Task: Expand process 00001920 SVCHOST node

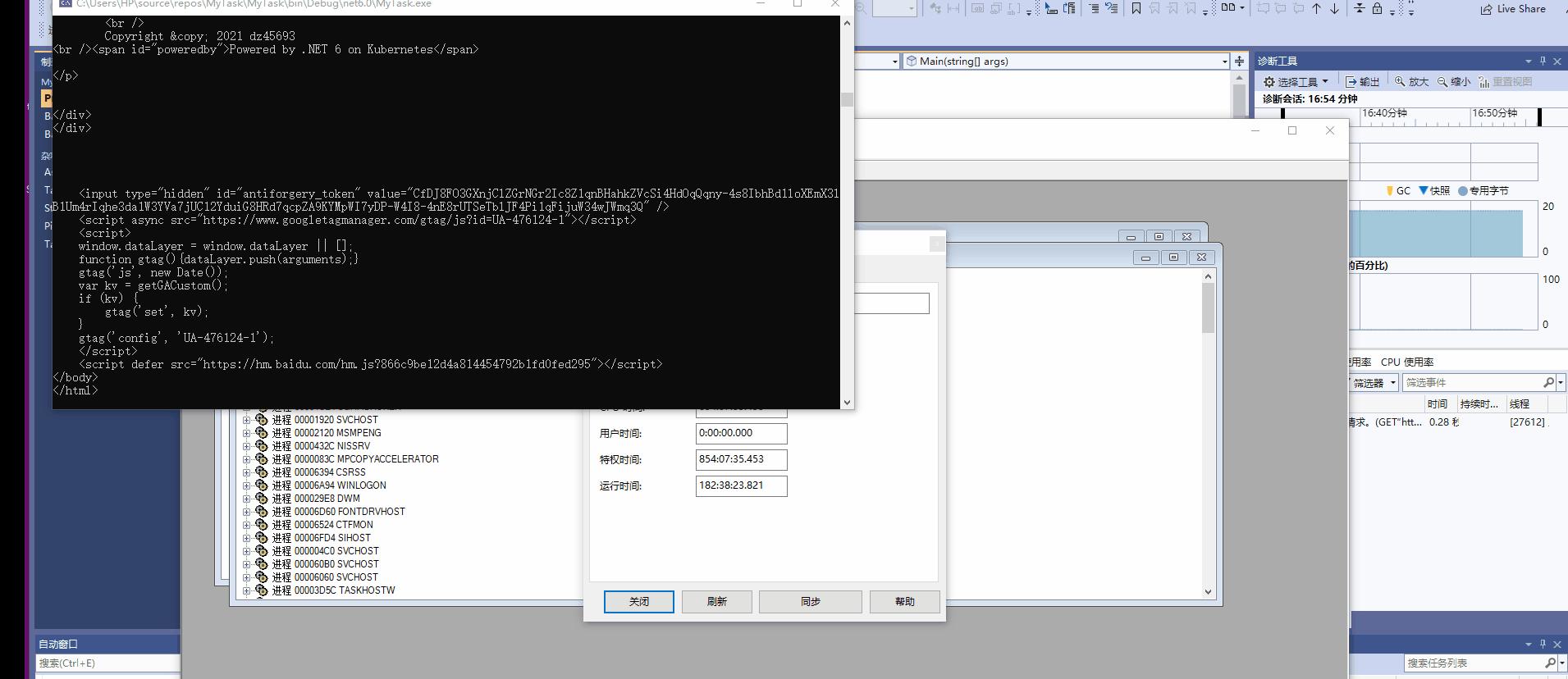Action: [246, 420]
